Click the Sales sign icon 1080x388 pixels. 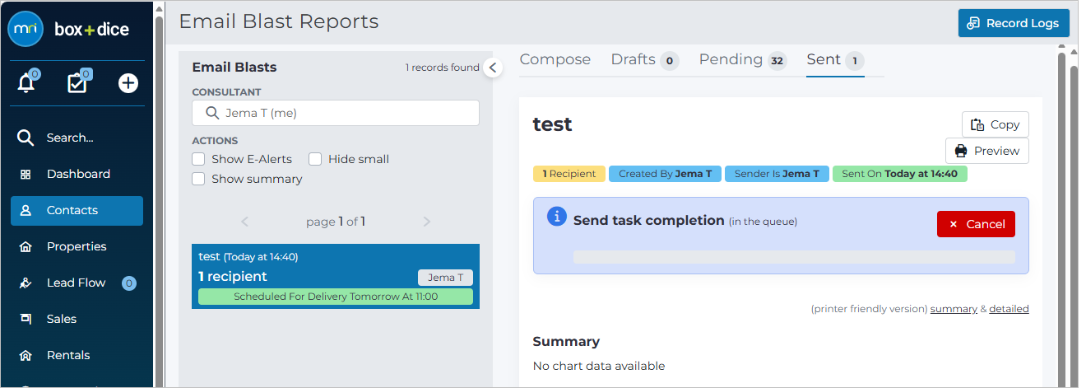[x=25, y=319]
